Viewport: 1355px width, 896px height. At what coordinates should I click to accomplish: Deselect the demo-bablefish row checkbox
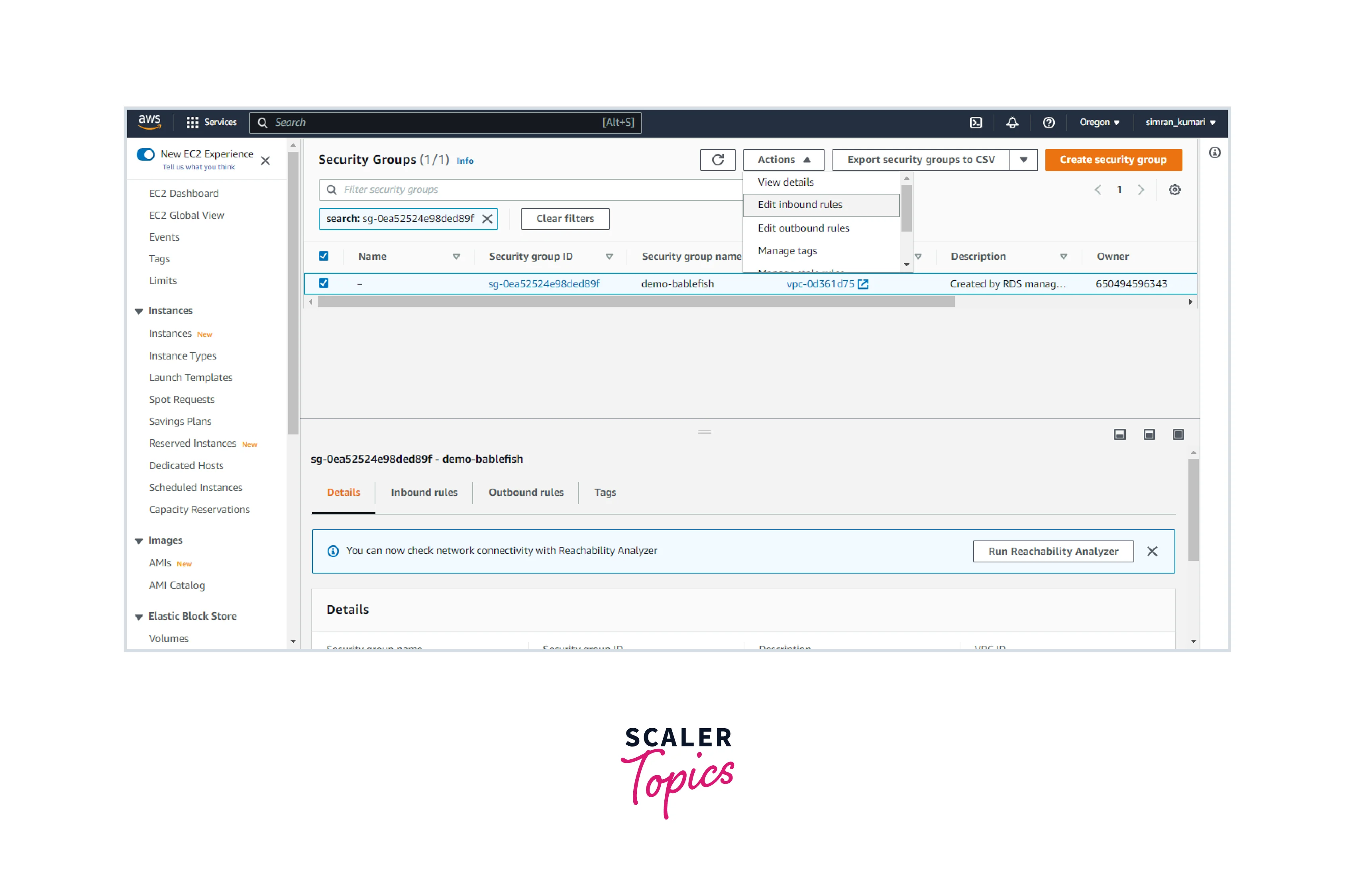323,283
